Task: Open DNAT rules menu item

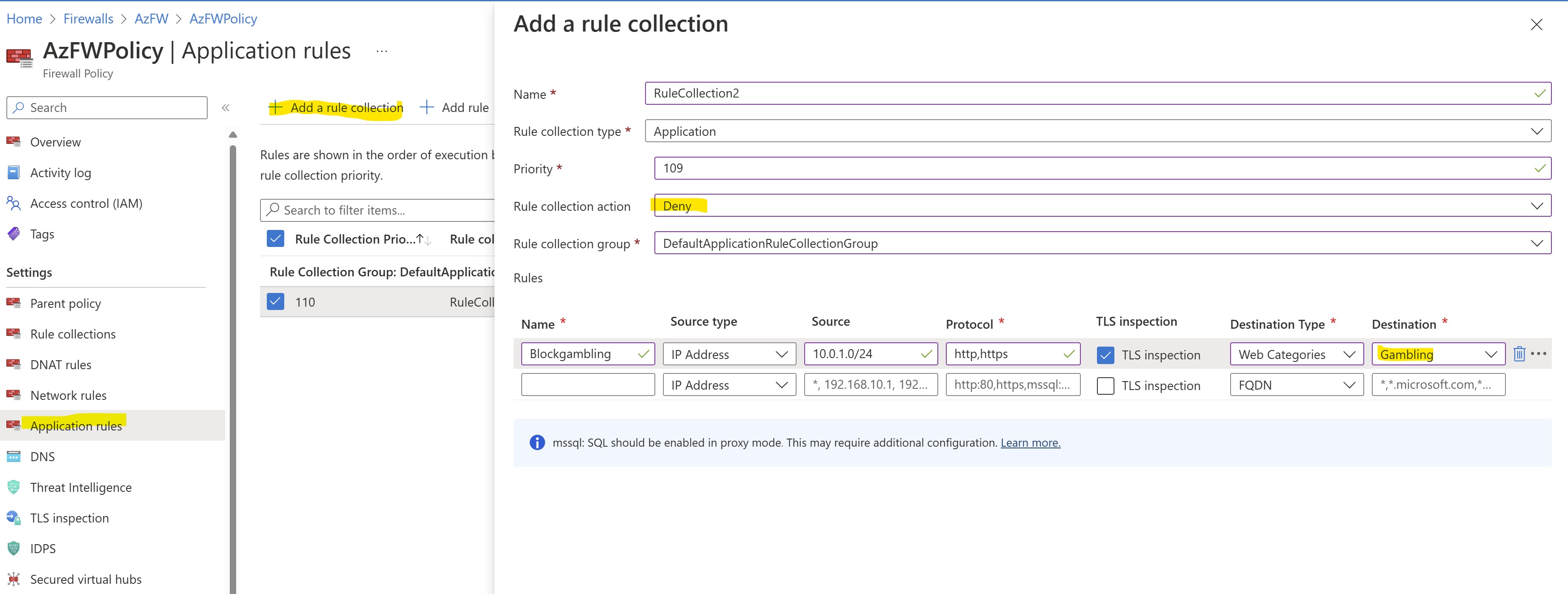Action: tap(61, 365)
